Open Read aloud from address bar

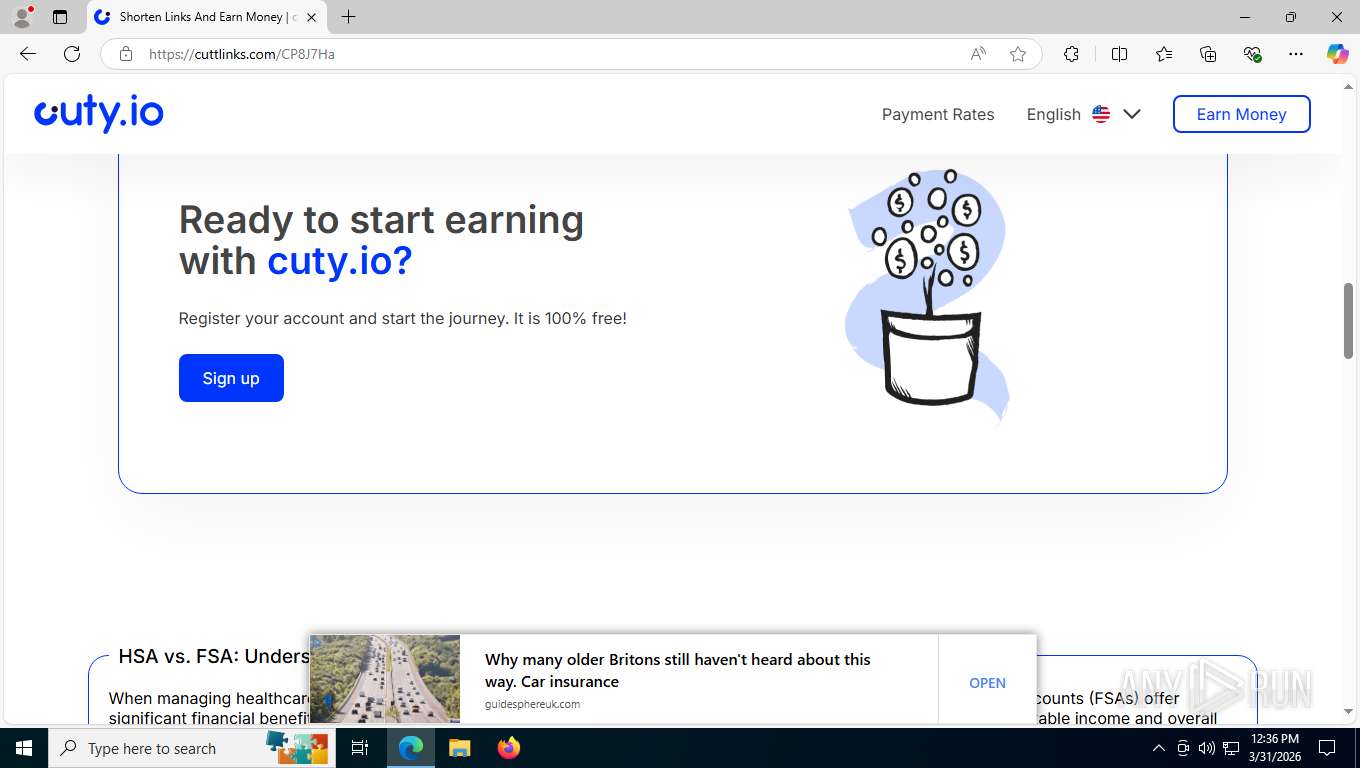click(x=978, y=54)
